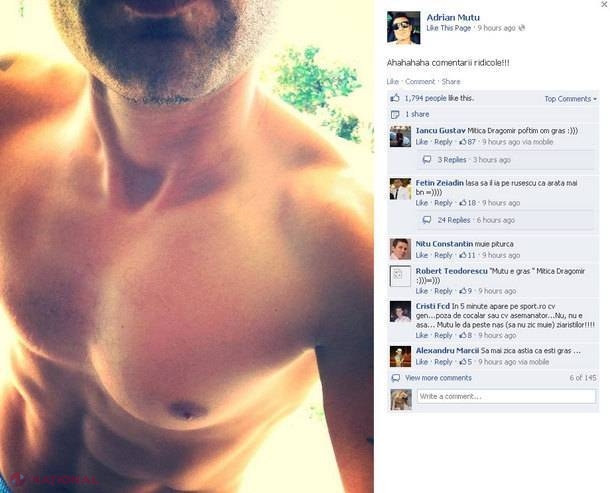
Task: Click Share link below the post text
Action: point(451,82)
